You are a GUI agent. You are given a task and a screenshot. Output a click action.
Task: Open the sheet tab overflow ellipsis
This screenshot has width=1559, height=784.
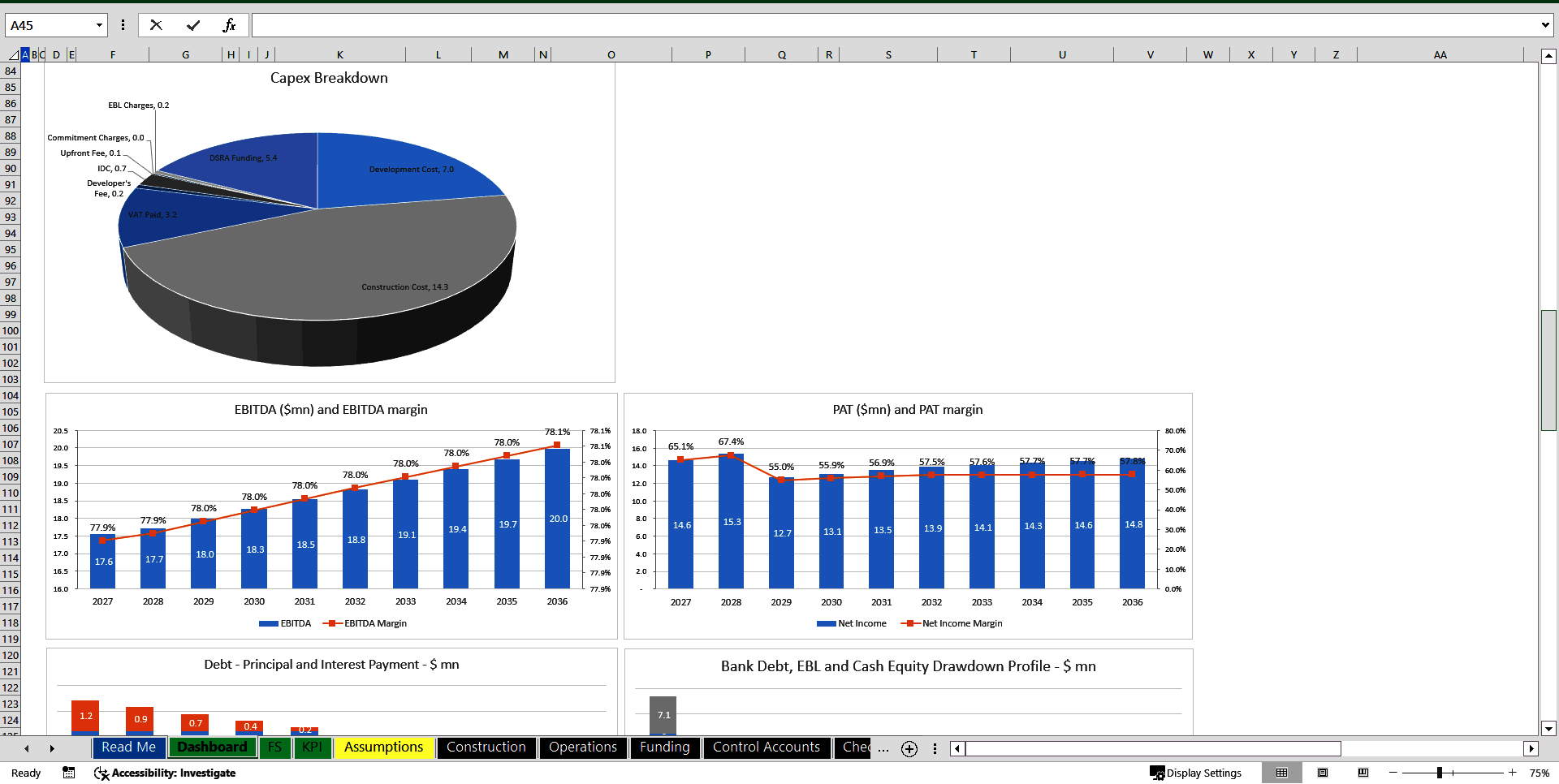(x=883, y=748)
